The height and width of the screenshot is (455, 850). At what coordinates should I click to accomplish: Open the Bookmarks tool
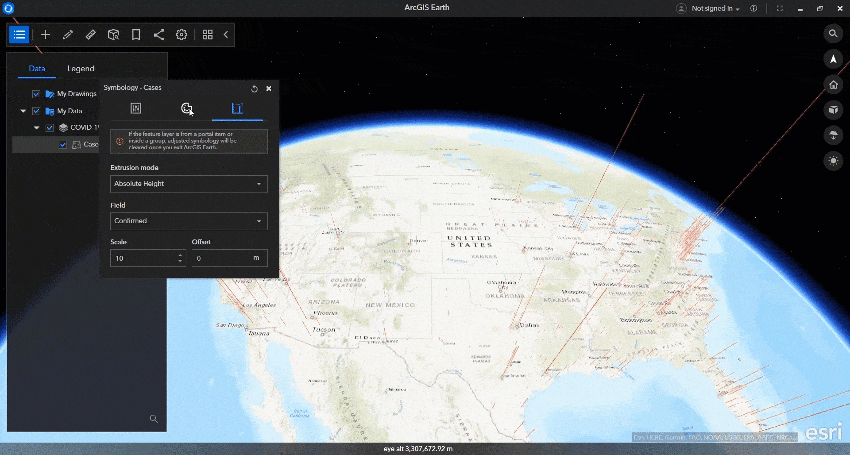click(136, 35)
